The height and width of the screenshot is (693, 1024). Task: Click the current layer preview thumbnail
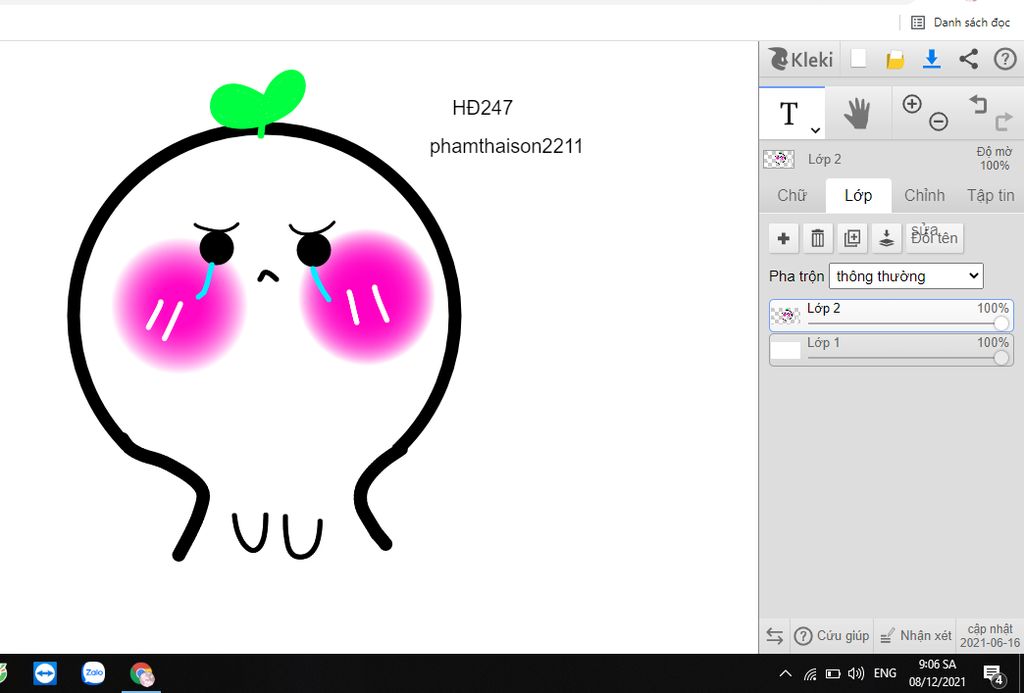[778, 159]
